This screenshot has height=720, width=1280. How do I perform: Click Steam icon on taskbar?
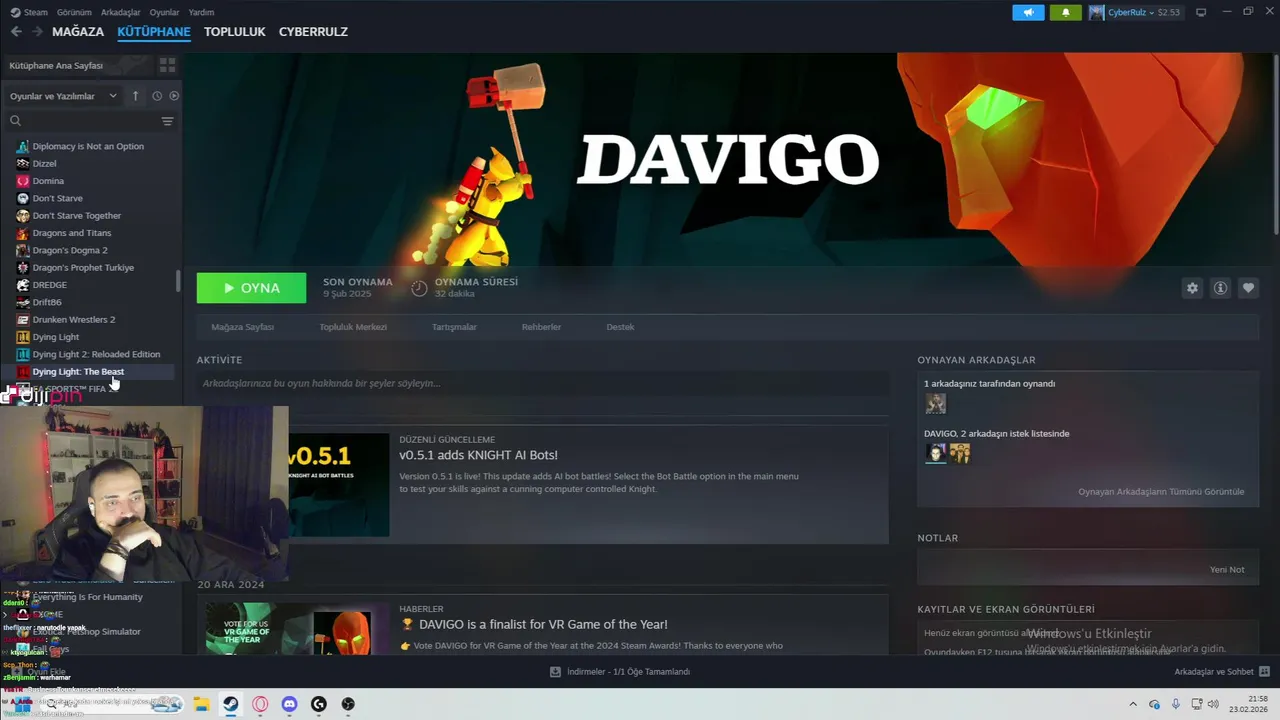click(x=230, y=704)
